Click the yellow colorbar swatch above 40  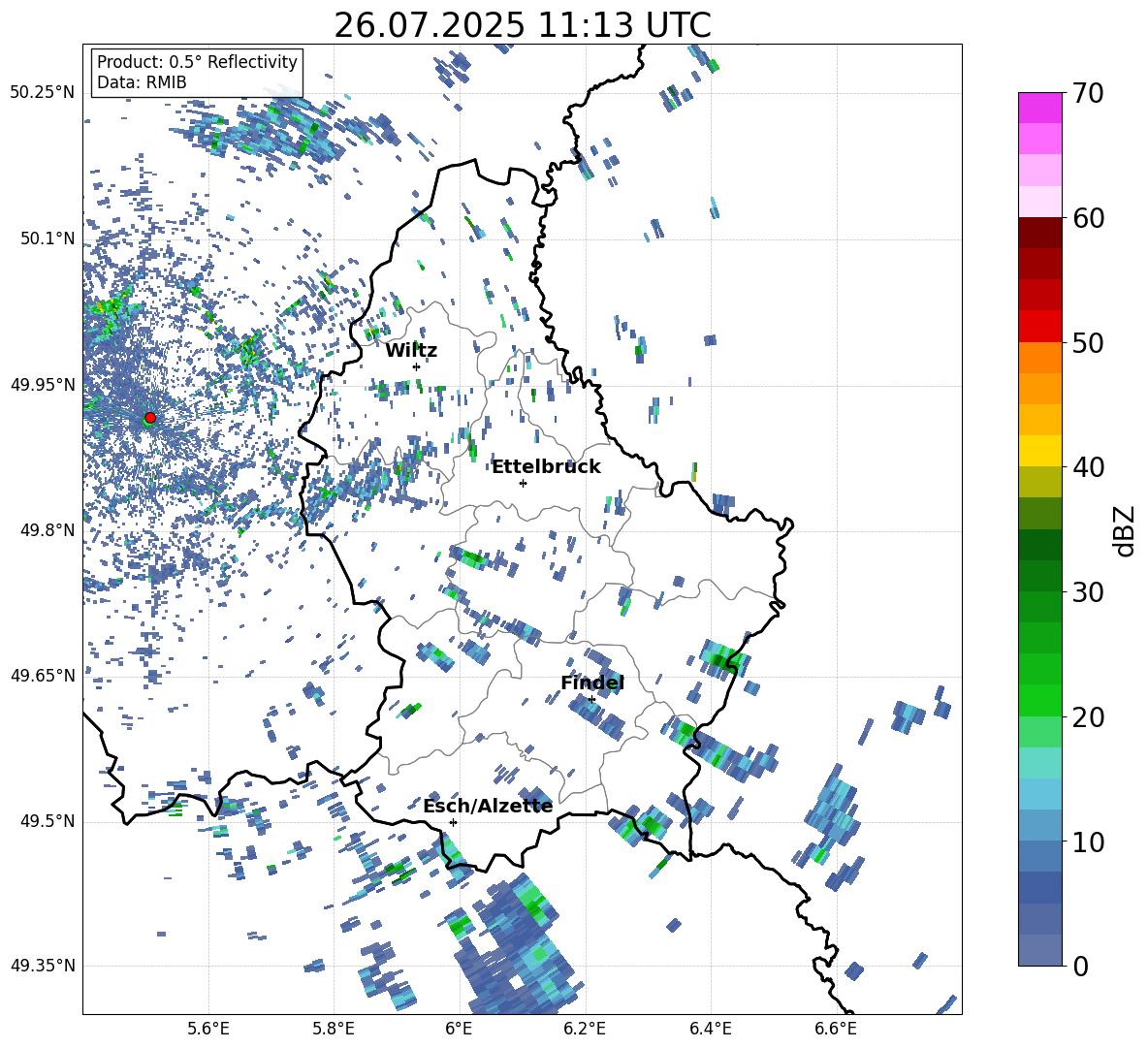(1039, 451)
